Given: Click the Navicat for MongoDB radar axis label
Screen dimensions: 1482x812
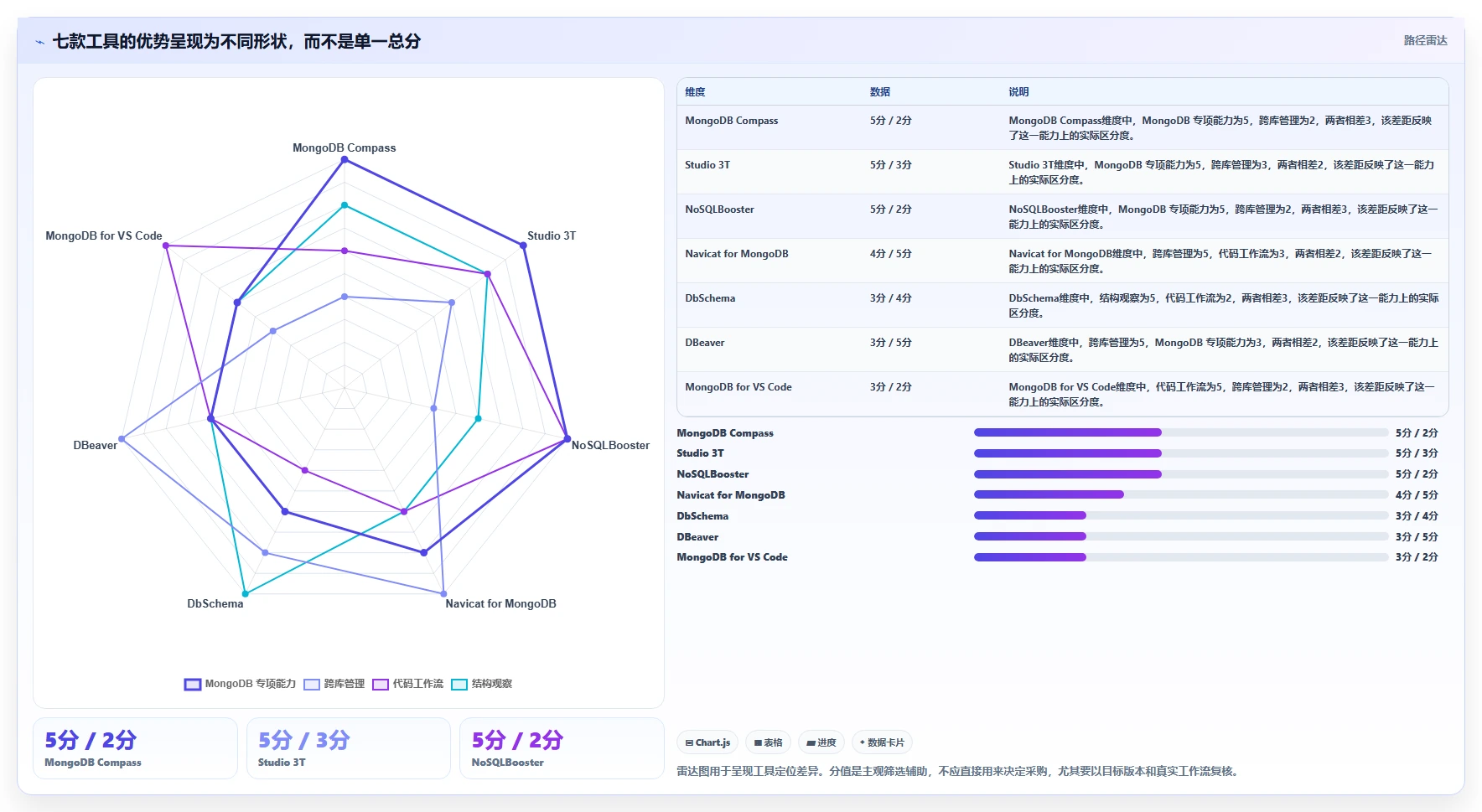Looking at the screenshot, I should [x=500, y=603].
